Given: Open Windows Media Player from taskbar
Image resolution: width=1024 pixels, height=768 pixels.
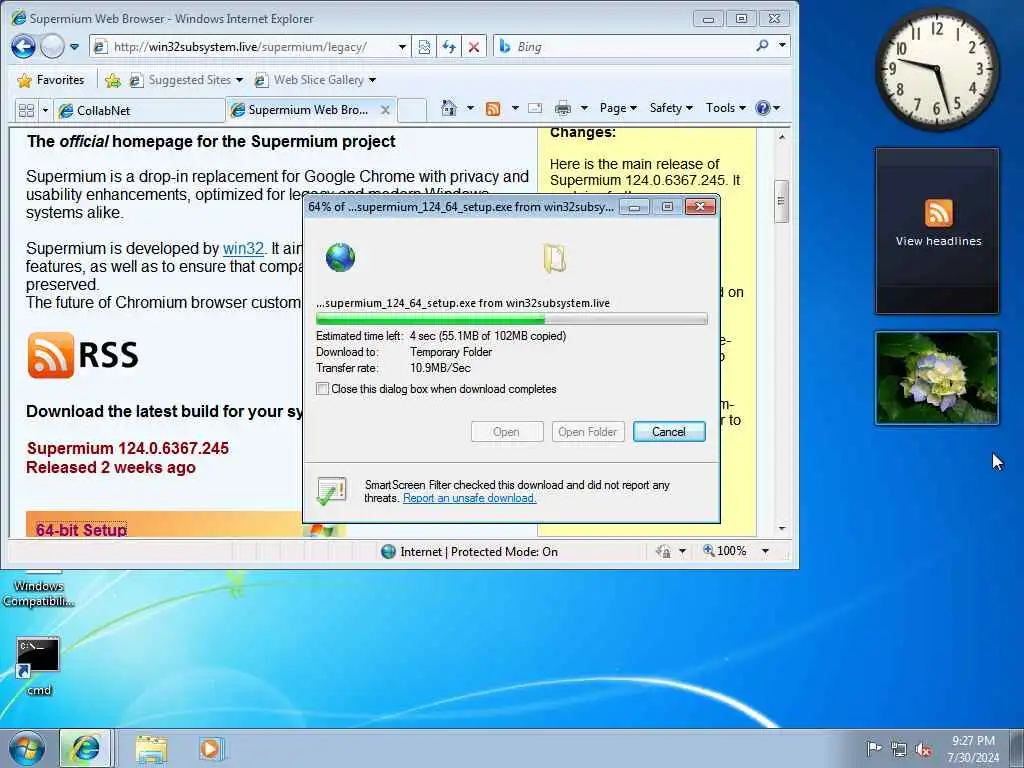Looking at the screenshot, I should point(211,749).
